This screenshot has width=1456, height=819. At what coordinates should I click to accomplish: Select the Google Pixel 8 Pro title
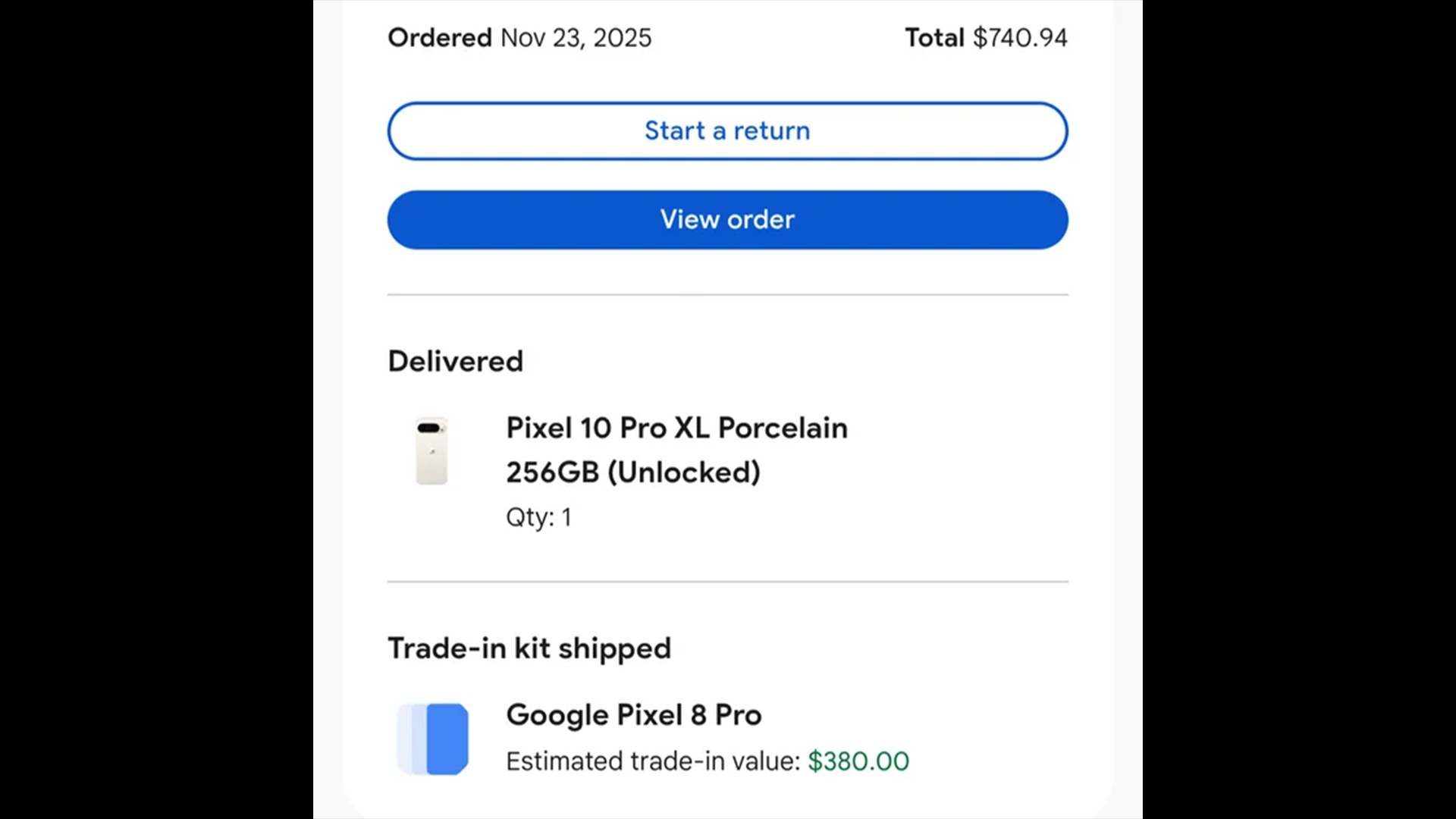tap(634, 715)
